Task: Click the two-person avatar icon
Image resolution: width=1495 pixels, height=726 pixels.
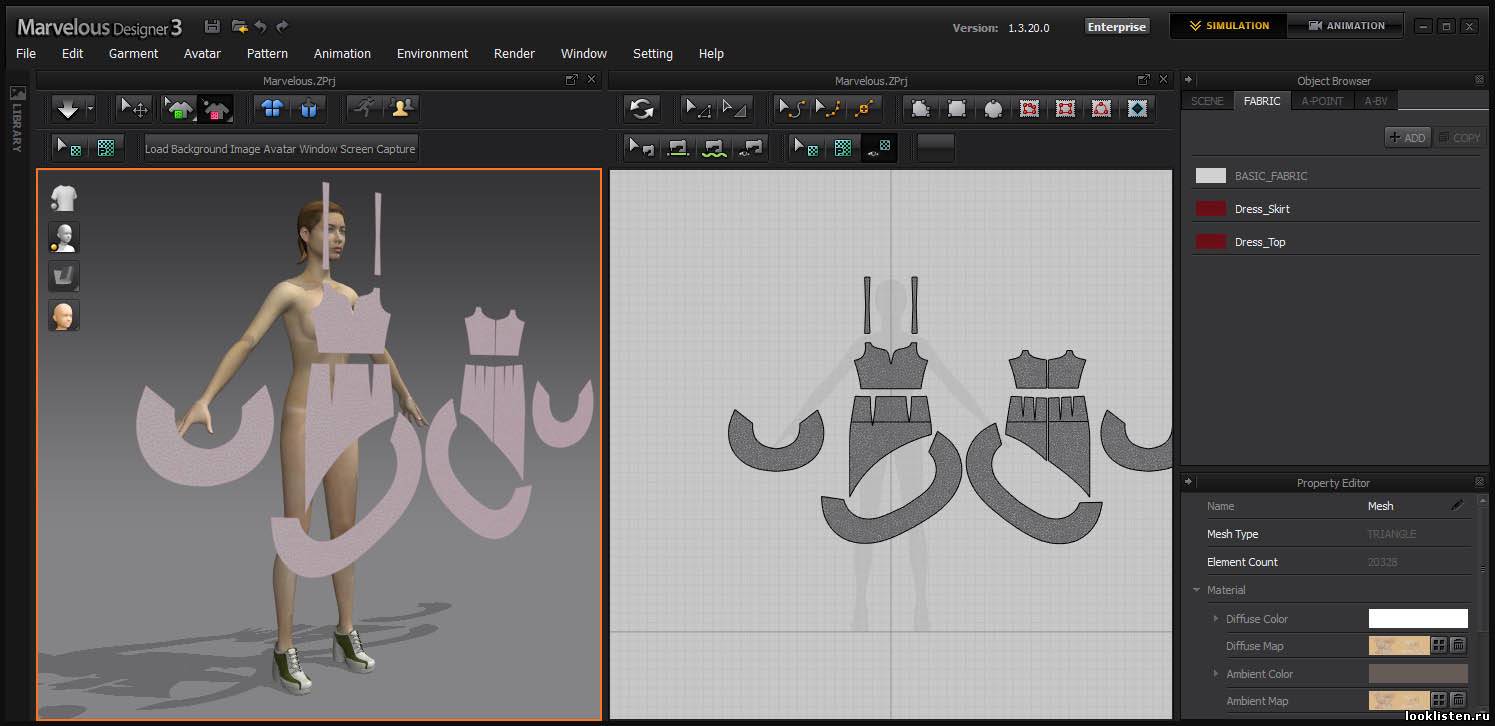Action: 401,108
